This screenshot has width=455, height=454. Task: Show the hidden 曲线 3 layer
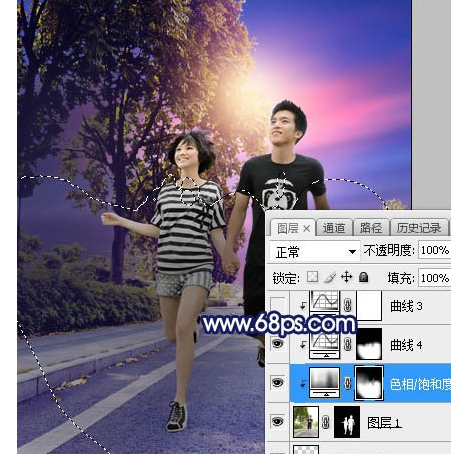click(278, 305)
